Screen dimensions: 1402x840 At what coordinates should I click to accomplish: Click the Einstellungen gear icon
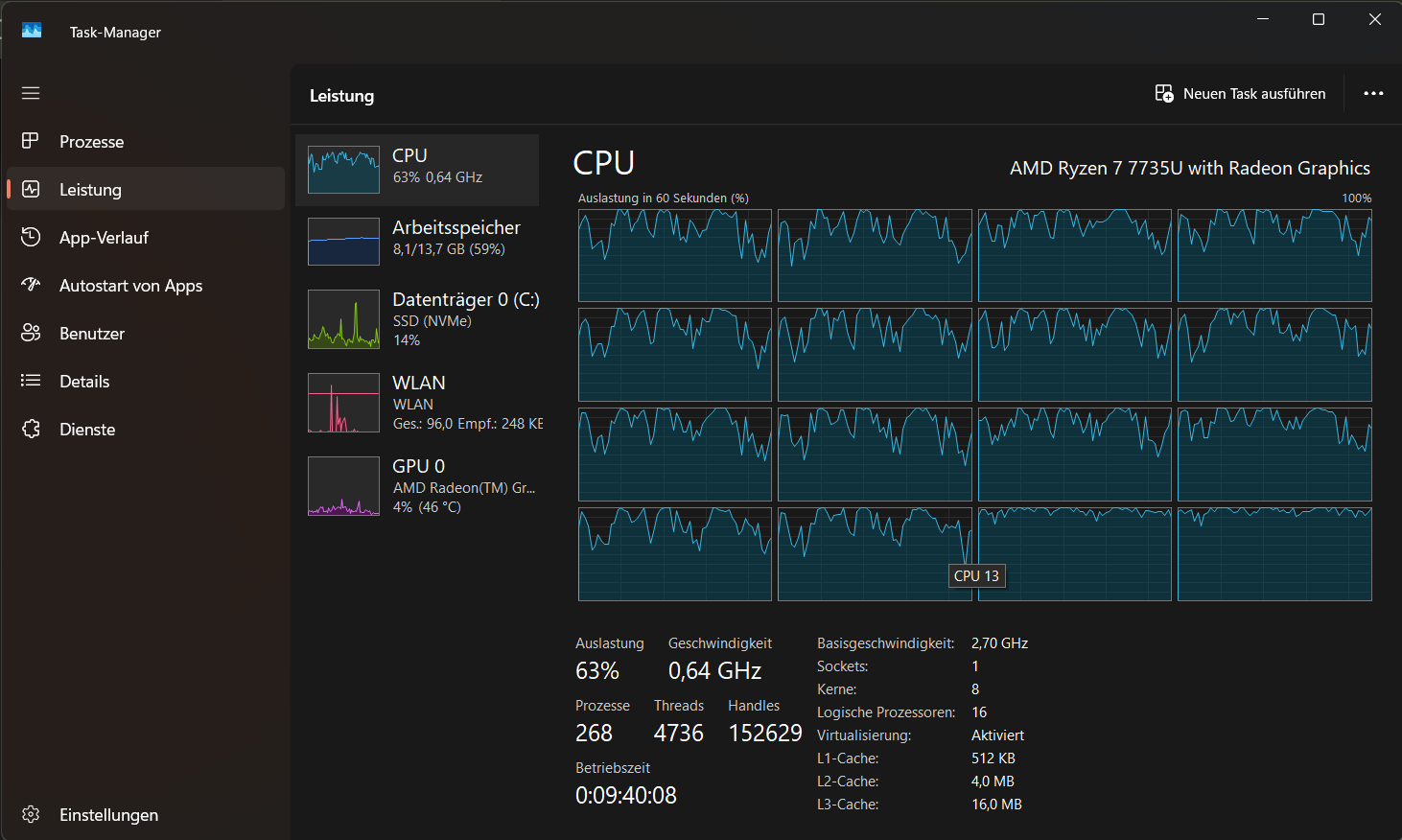coord(31,814)
